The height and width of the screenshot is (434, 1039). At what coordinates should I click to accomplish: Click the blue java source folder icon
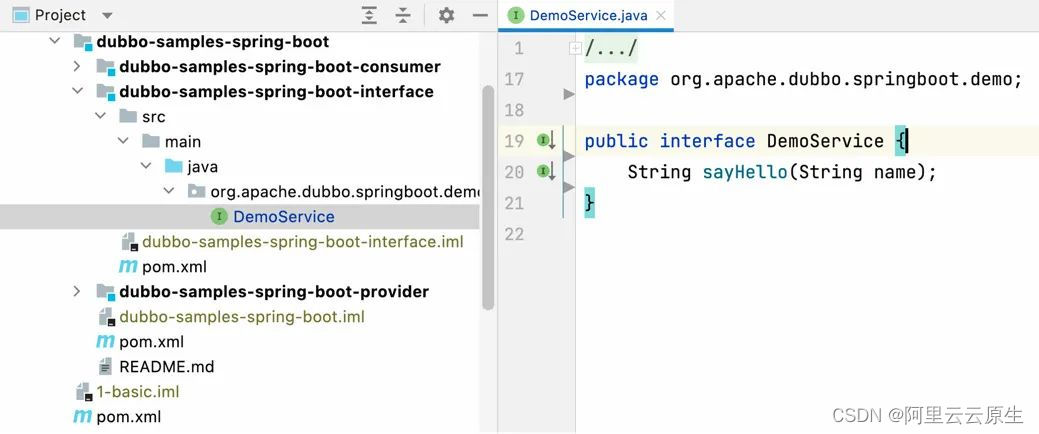point(174,166)
